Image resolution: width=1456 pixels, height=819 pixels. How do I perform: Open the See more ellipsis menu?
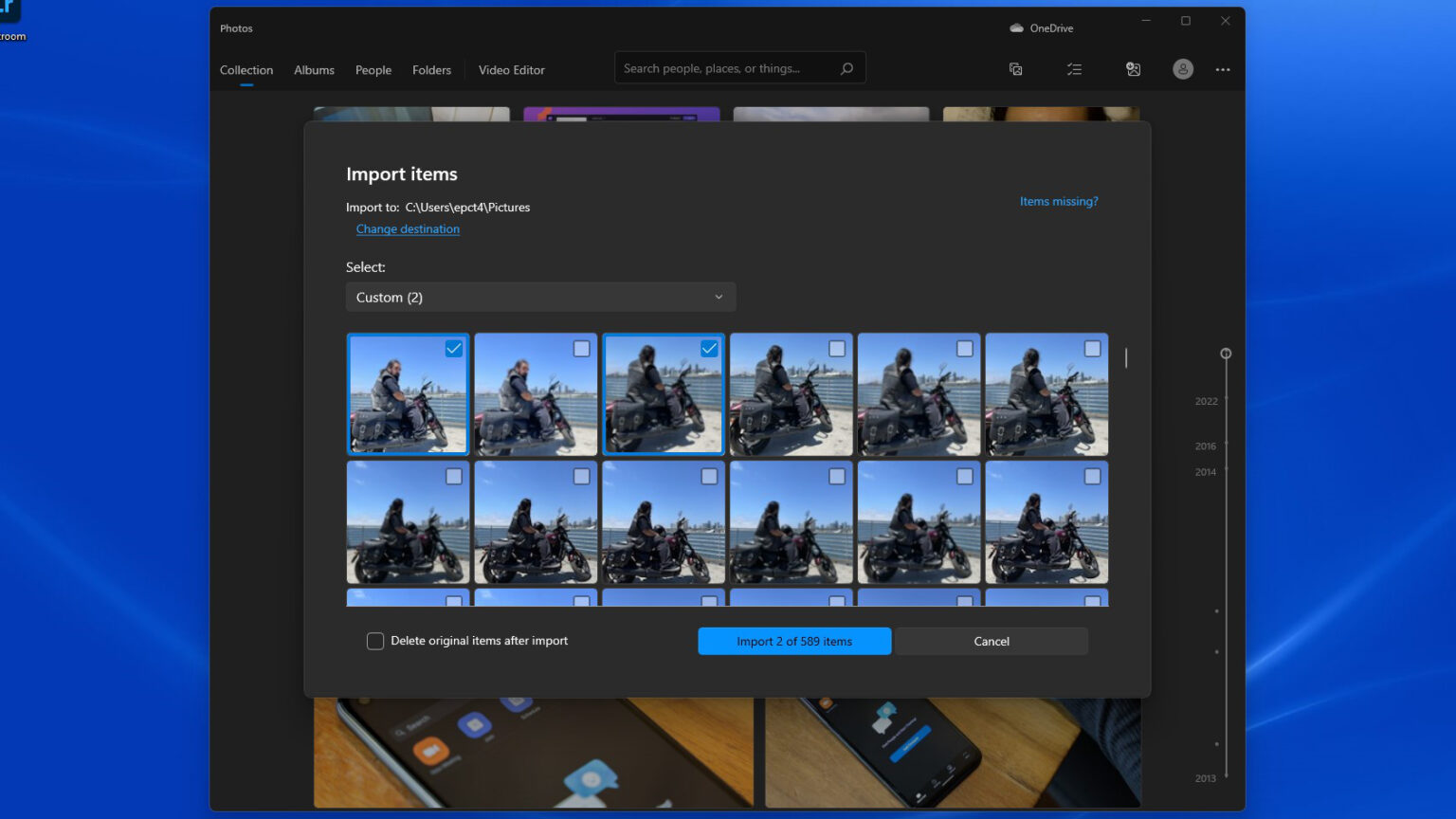point(1223,68)
